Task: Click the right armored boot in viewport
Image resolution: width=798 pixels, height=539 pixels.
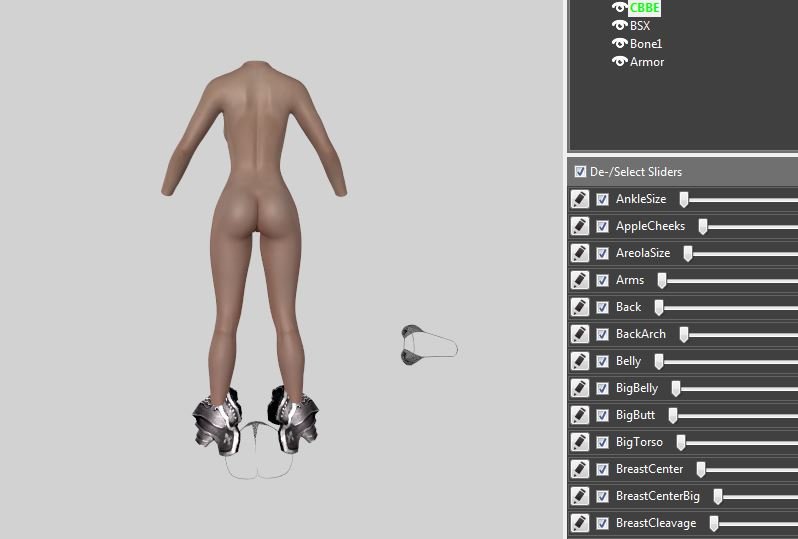Action: pyautogui.click(x=293, y=420)
